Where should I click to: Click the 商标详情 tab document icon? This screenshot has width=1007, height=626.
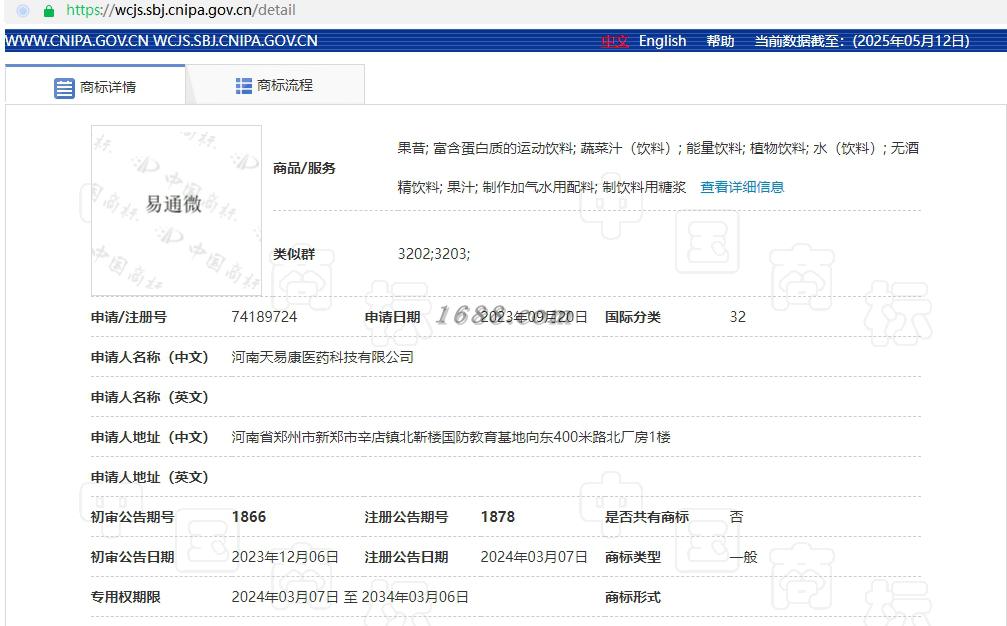[64, 88]
